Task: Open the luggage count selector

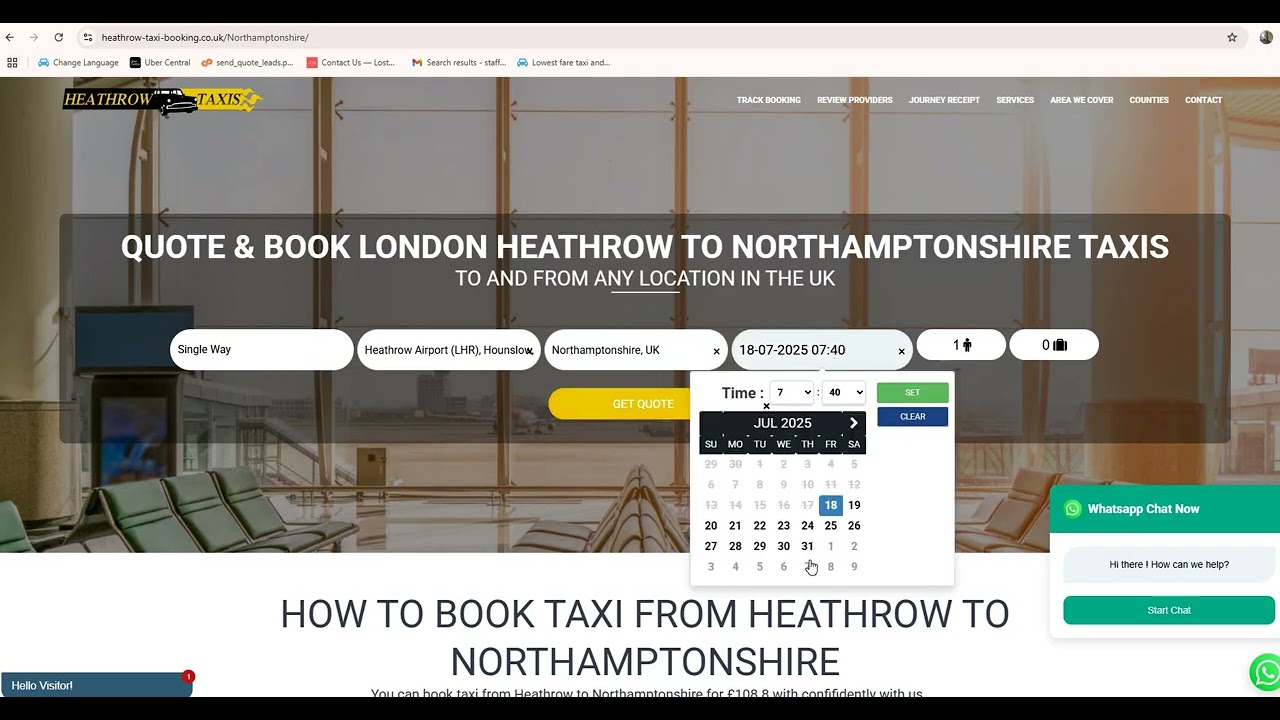Action: coord(1054,345)
